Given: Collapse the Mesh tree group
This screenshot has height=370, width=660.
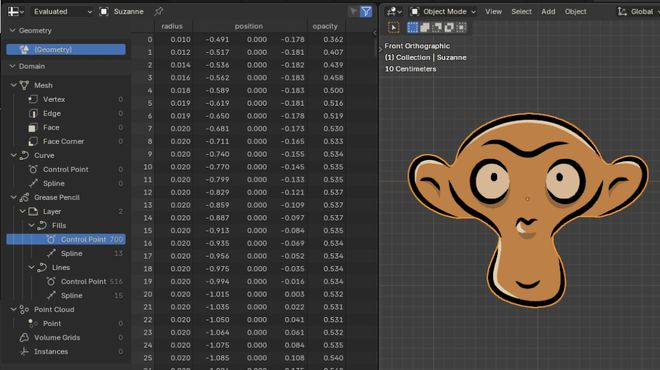Looking at the screenshot, I should coord(13,85).
